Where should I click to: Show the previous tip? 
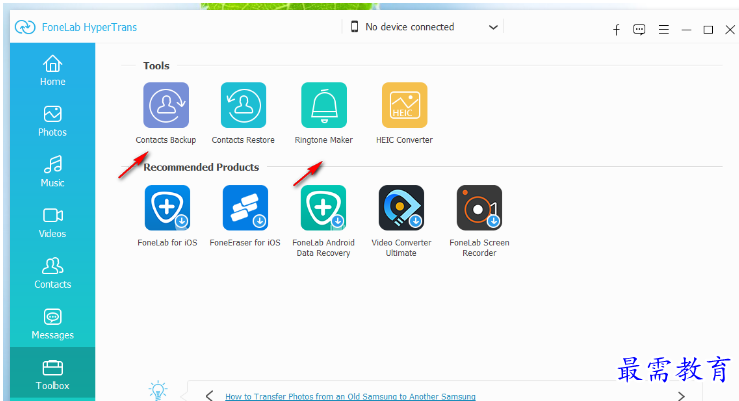209,395
